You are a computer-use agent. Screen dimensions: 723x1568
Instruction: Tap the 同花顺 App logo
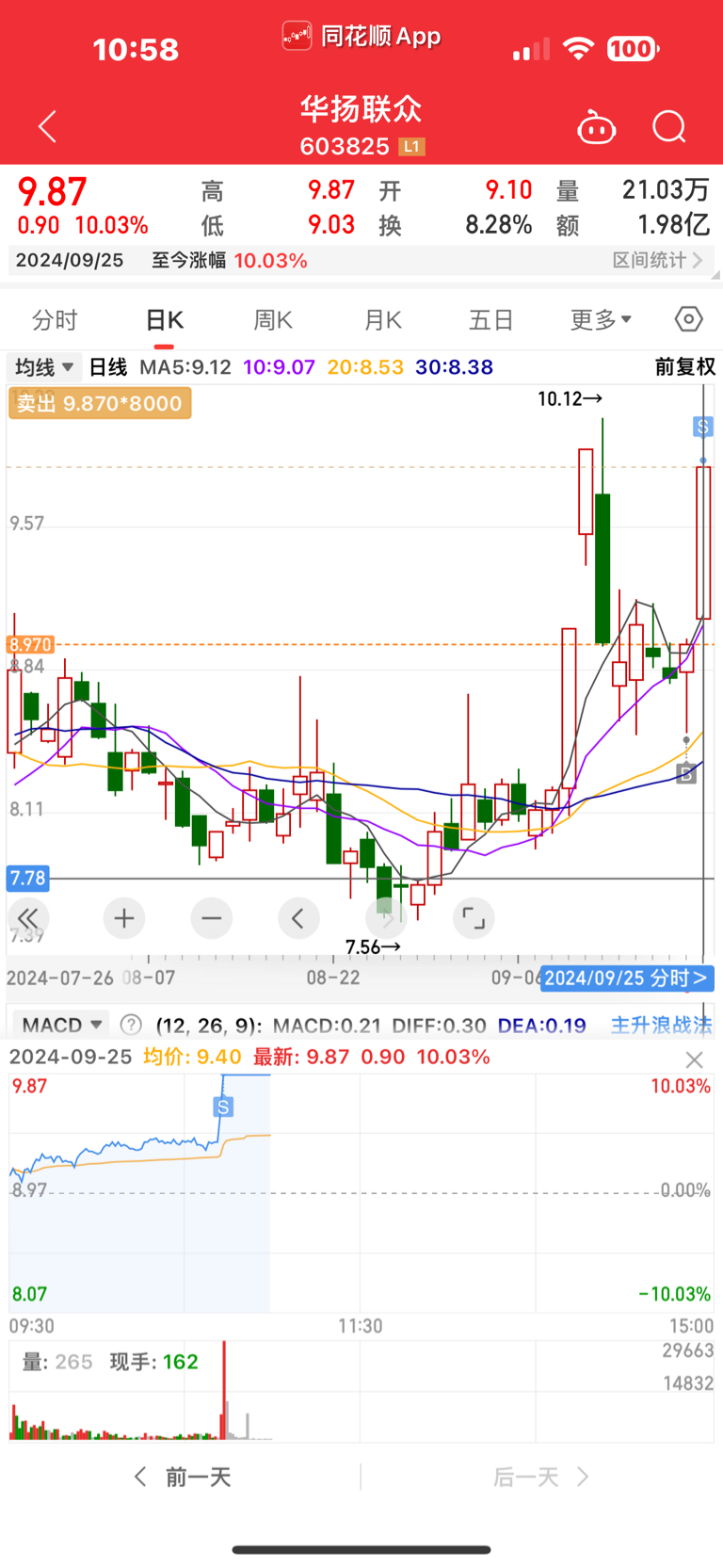point(361,37)
